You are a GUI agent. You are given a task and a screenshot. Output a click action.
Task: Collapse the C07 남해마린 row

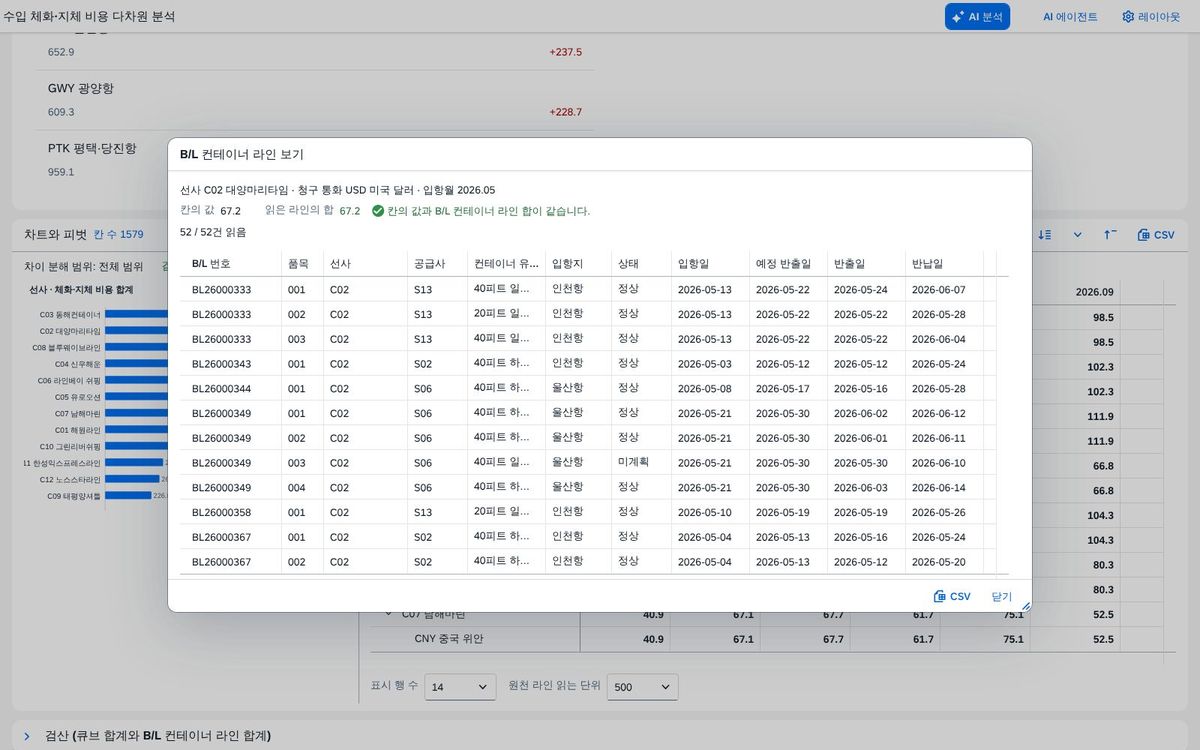tap(388, 614)
